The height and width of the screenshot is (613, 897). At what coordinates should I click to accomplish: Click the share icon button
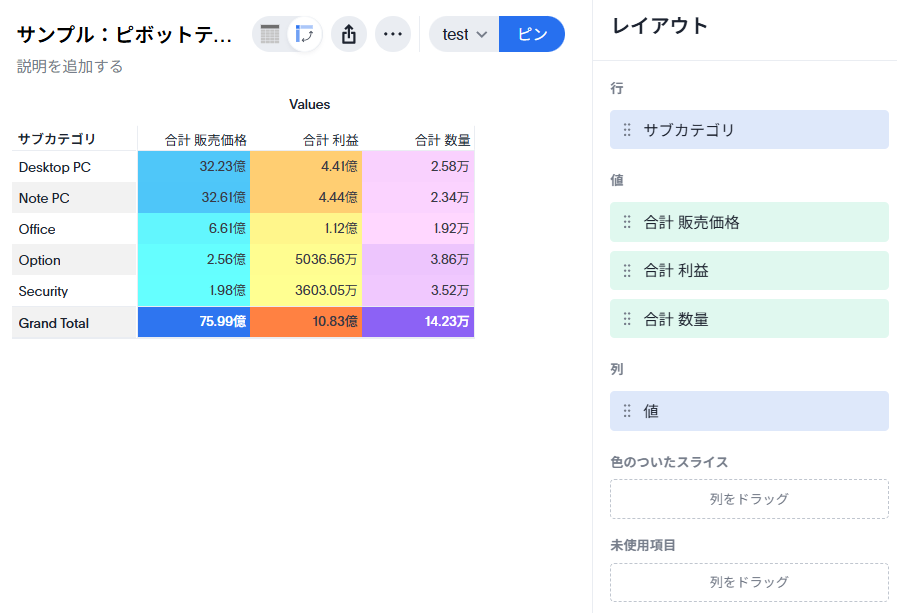[349, 34]
